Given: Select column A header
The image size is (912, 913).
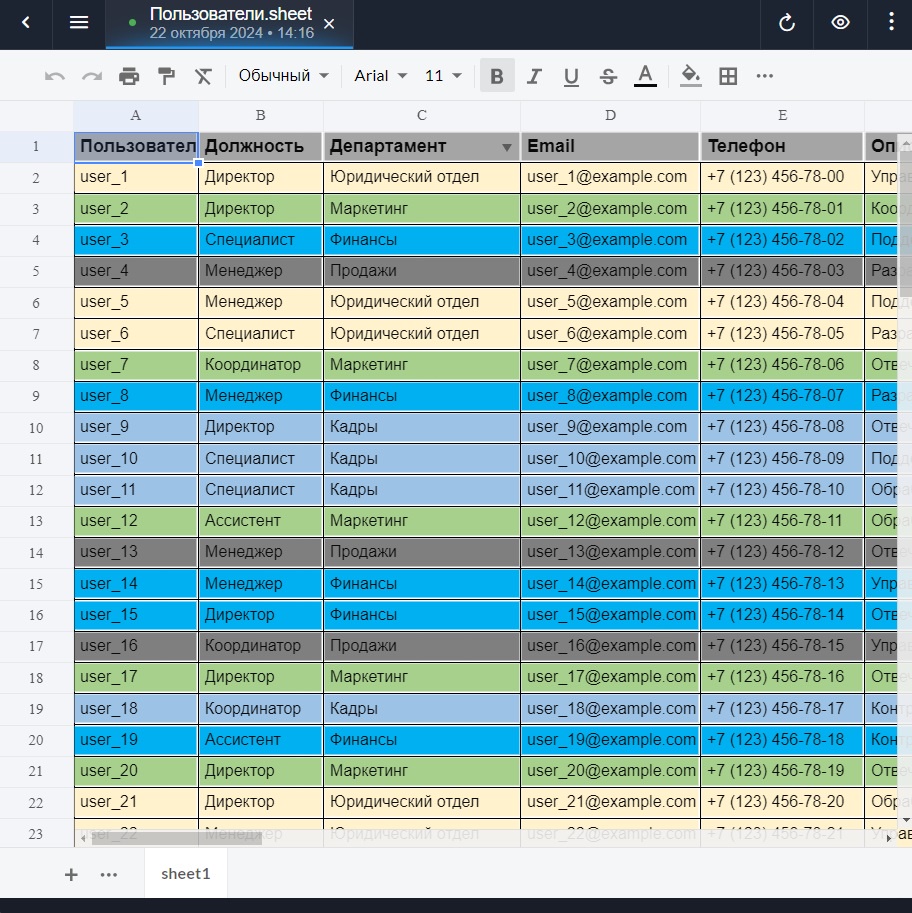Looking at the screenshot, I should click(136, 115).
